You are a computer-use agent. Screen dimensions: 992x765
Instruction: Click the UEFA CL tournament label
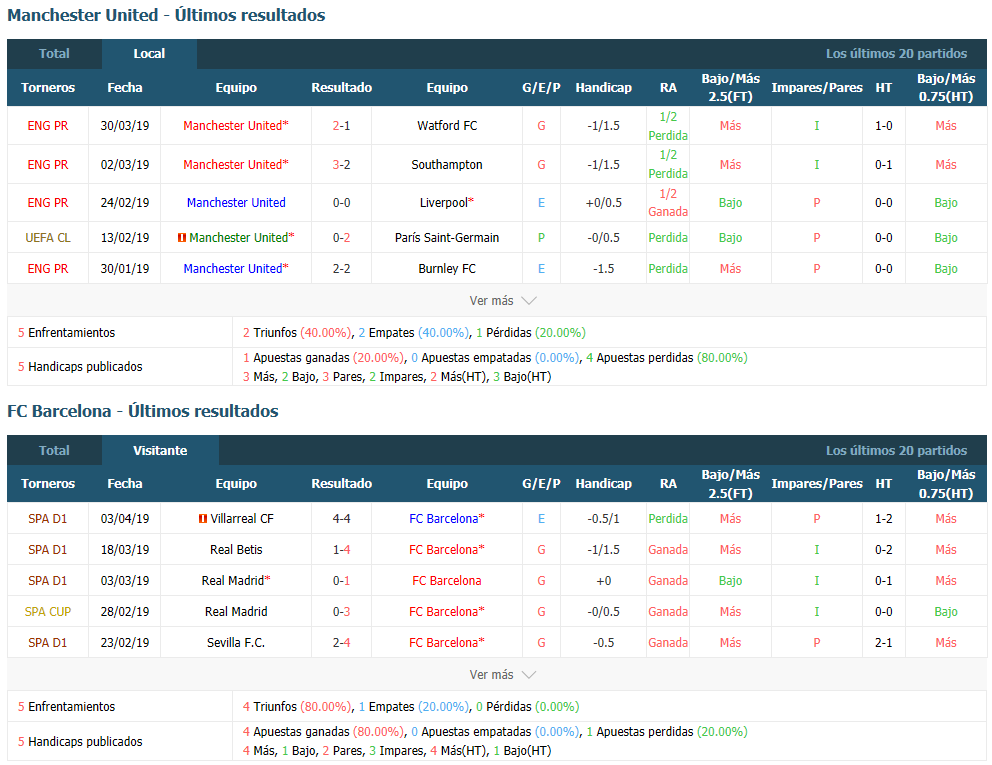point(48,238)
